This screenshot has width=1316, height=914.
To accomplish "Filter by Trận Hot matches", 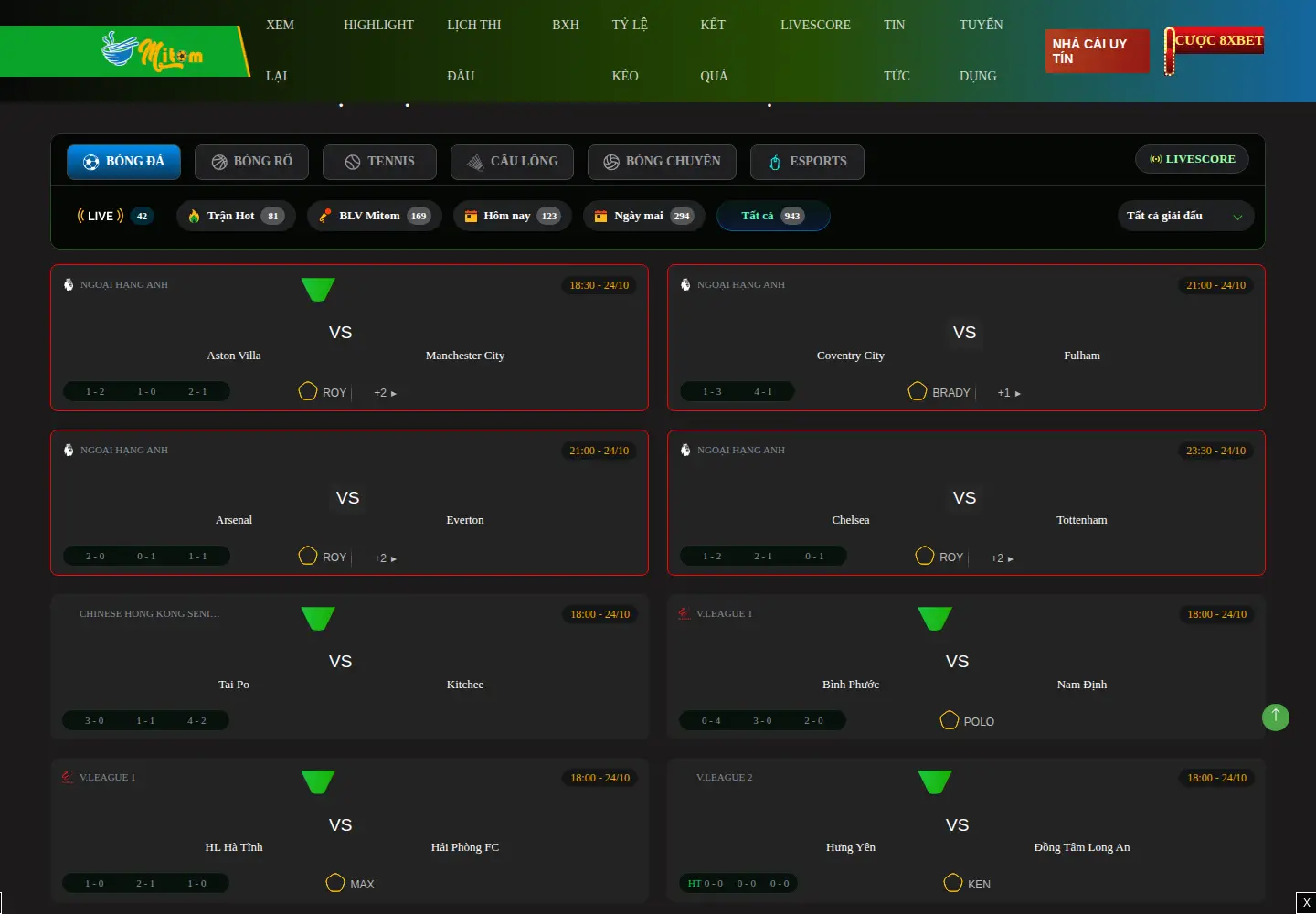I will coord(236,216).
